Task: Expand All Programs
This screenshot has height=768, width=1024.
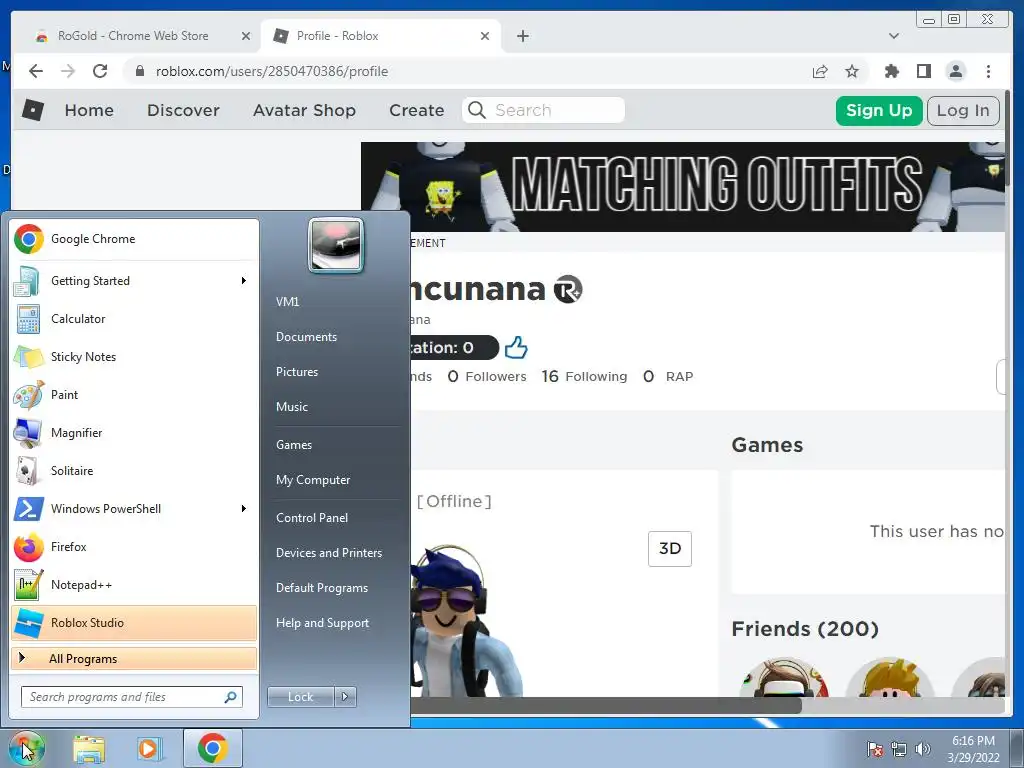Action: click(x=134, y=658)
